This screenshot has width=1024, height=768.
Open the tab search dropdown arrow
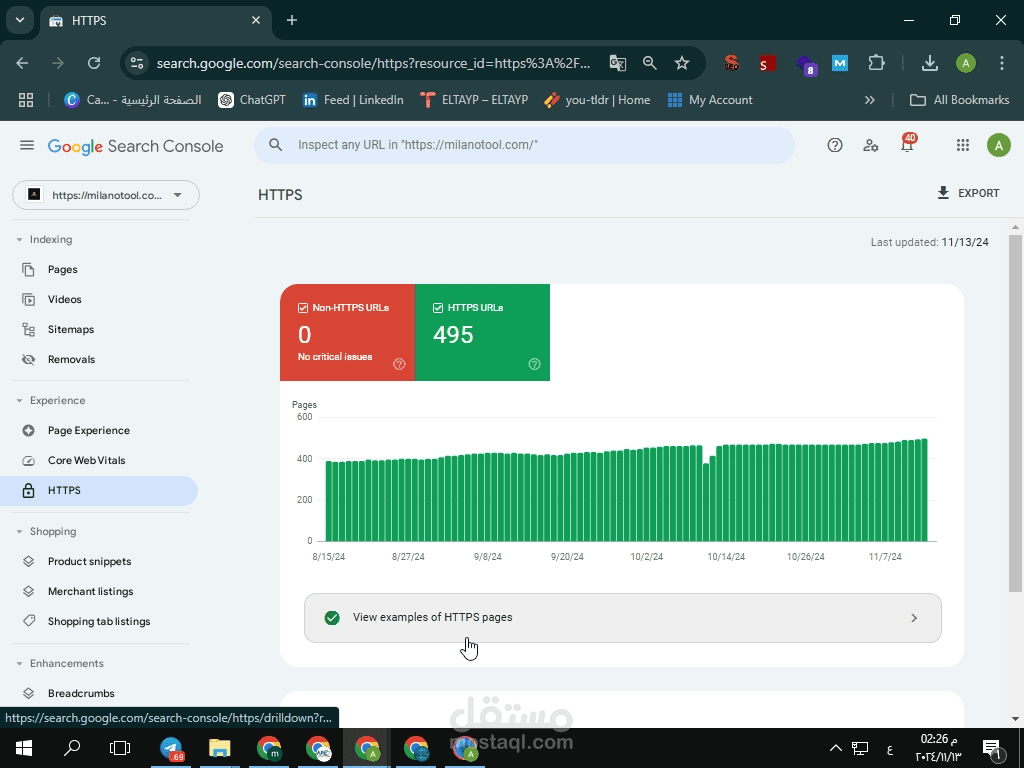[x=20, y=20]
